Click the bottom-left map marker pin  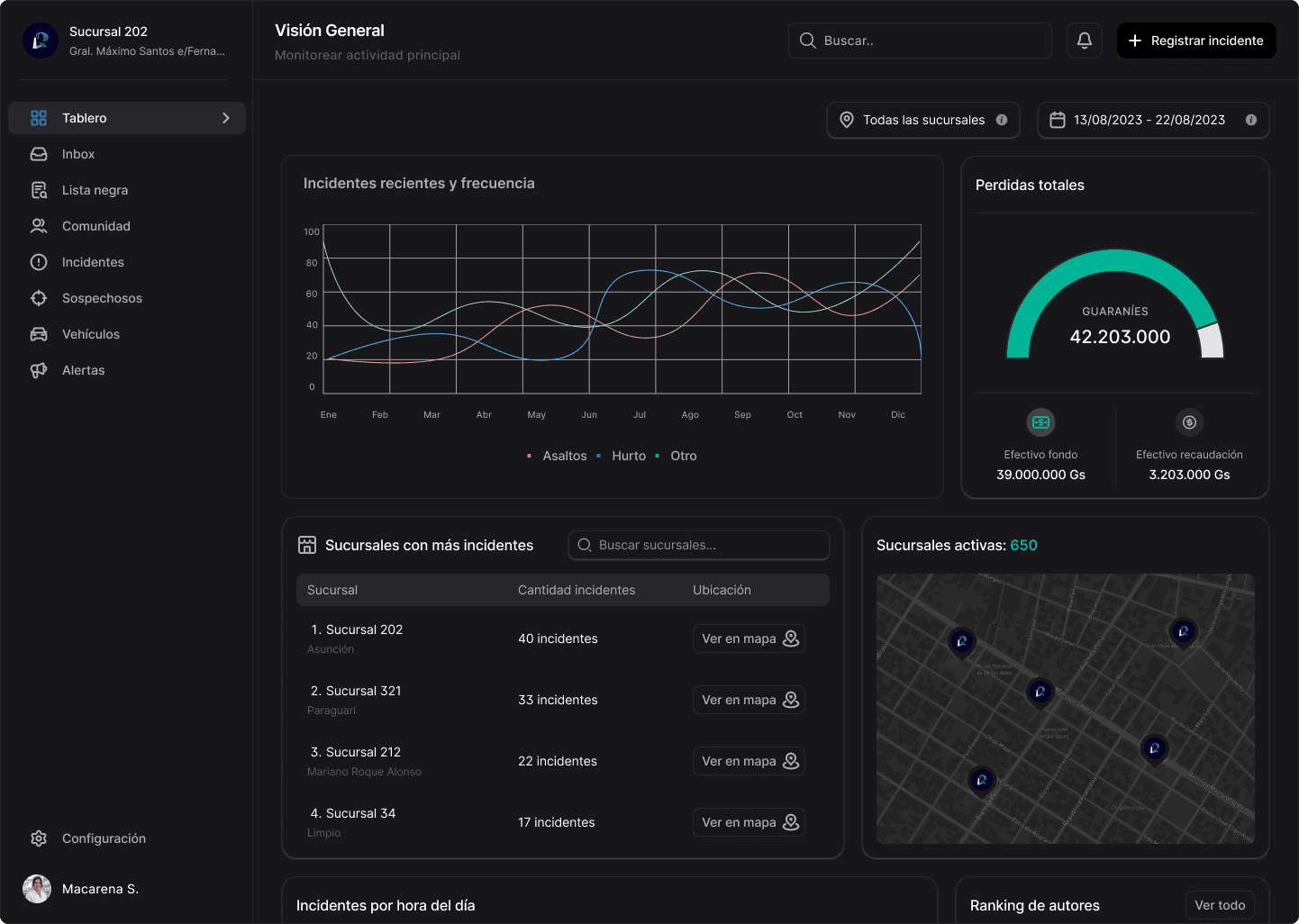click(x=981, y=781)
